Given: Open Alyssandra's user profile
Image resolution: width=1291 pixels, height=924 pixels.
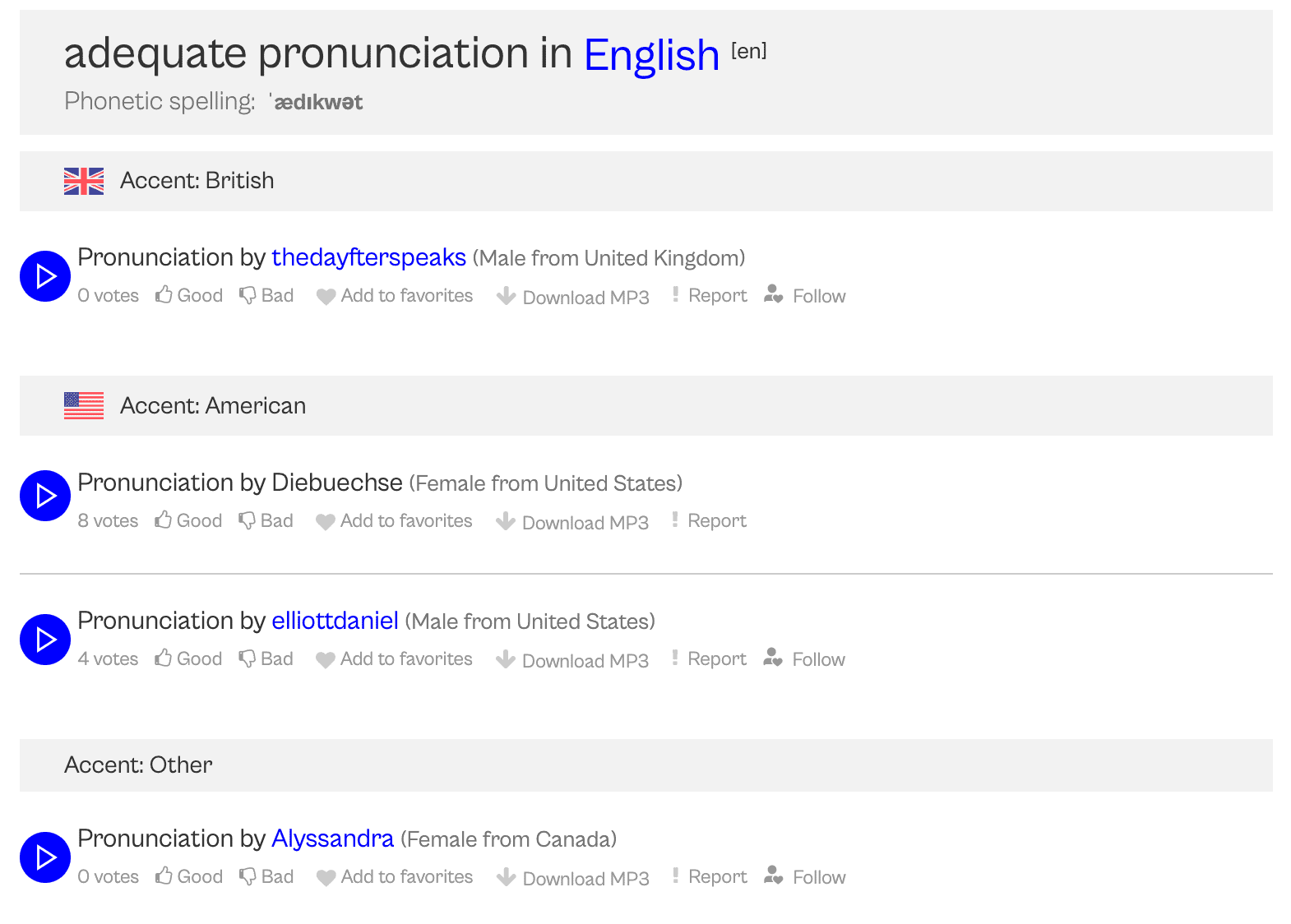Looking at the screenshot, I should pos(332,839).
